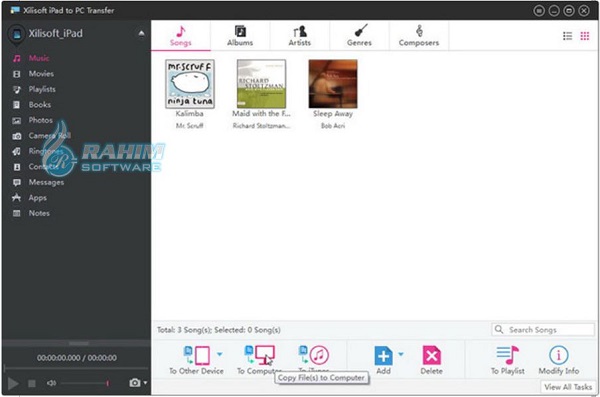Take a snapshot with the camera button
Screen dimensions: 600x397
(134, 382)
